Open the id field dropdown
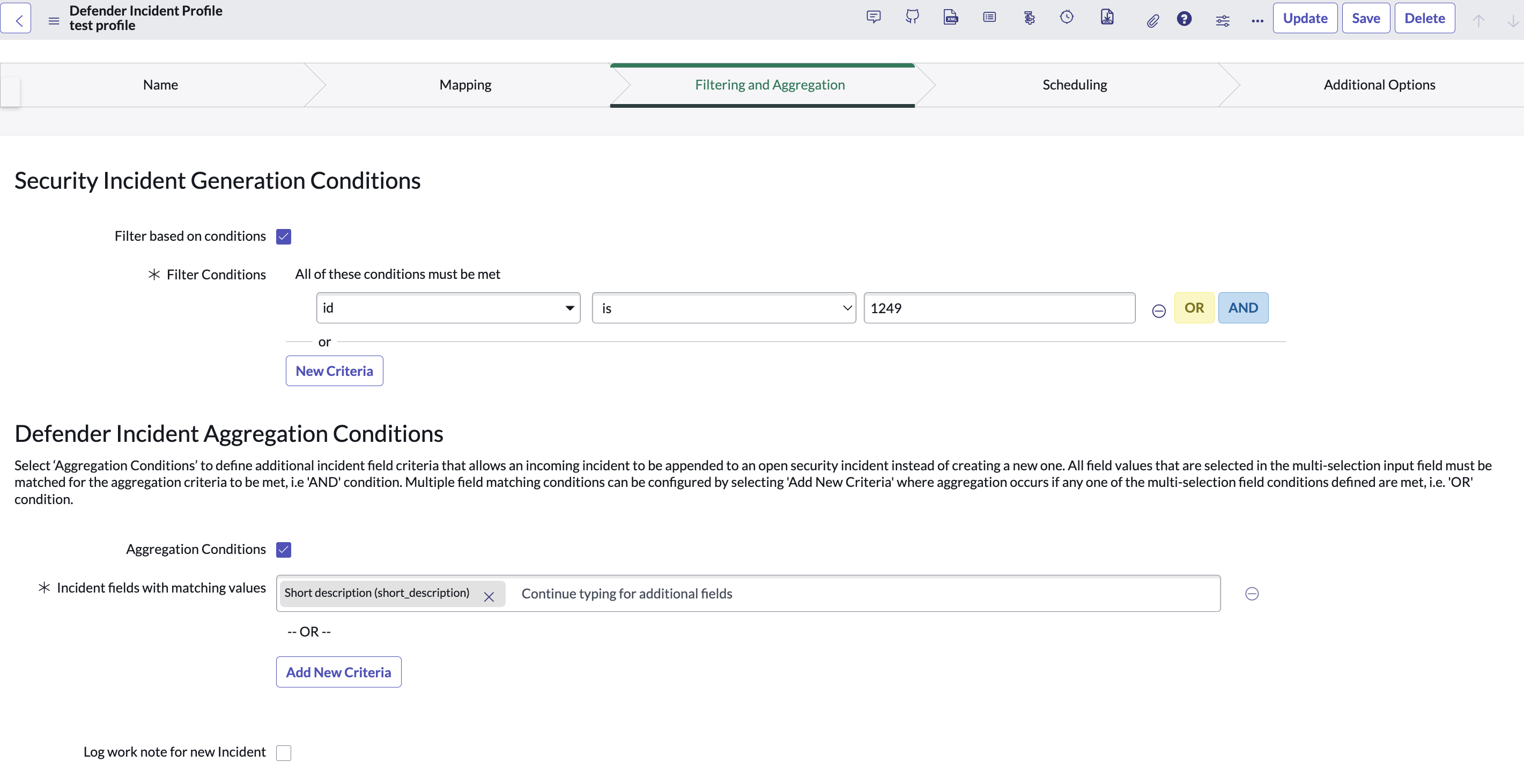The image size is (1524, 784). tap(448, 308)
